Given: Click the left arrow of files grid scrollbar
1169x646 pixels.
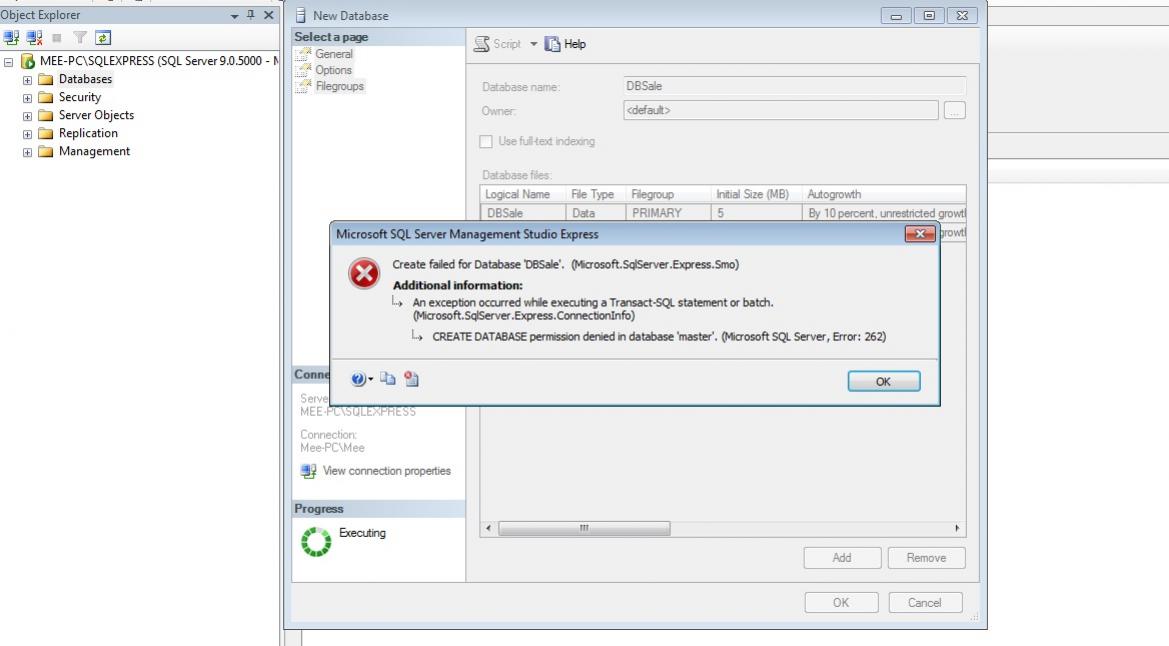Looking at the screenshot, I should [488, 528].
